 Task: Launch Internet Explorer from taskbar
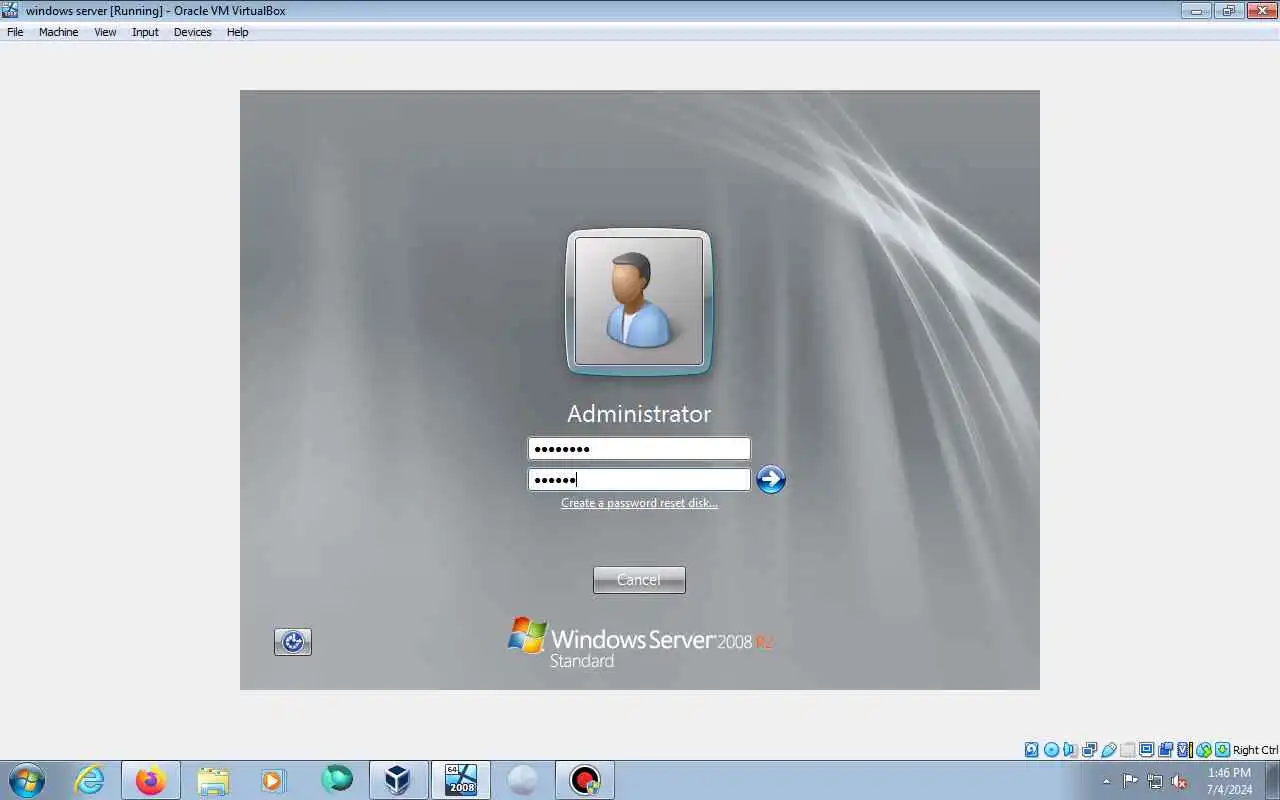tap(90, 780)
